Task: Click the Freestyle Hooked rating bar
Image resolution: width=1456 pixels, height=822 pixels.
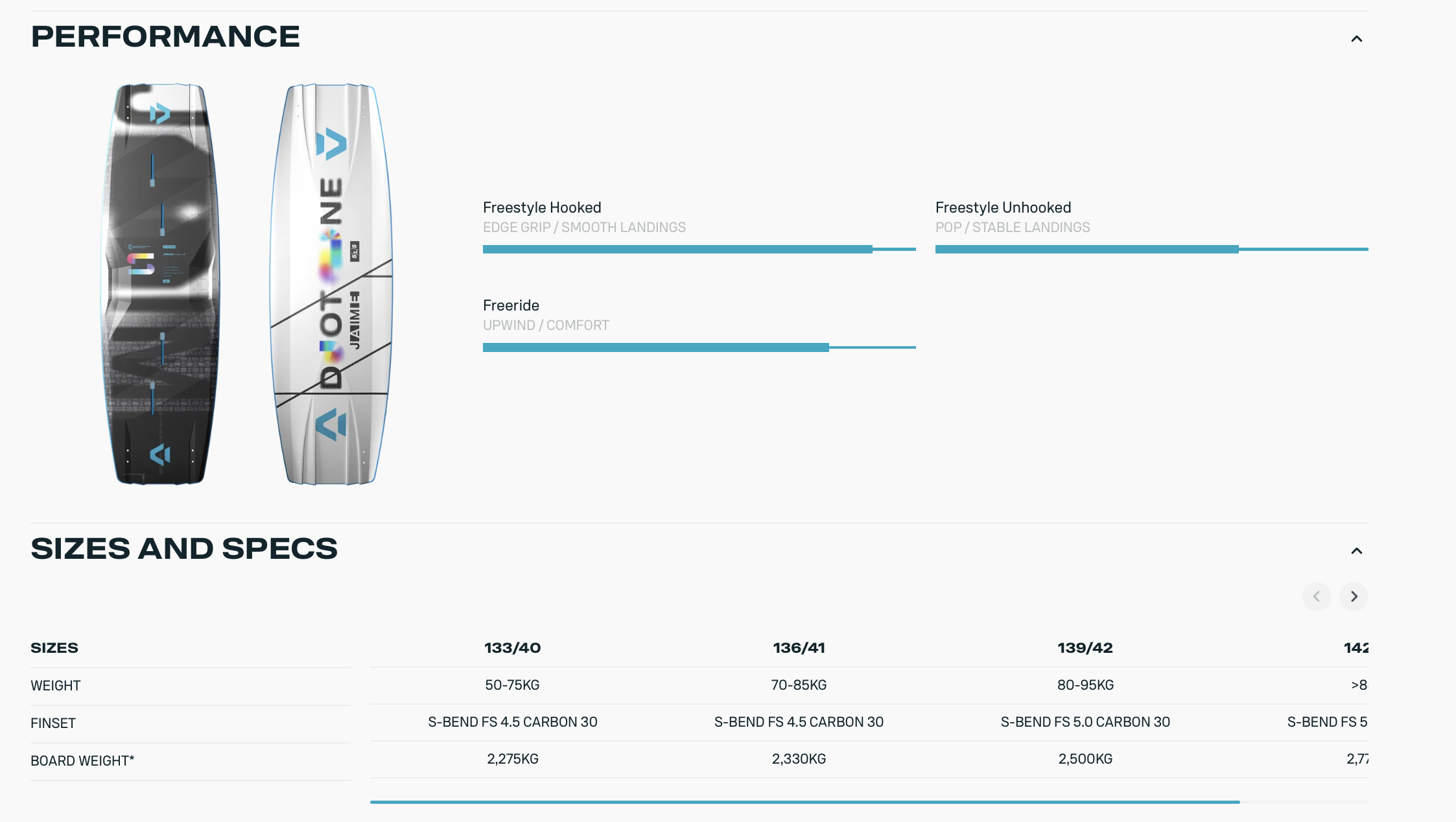Action: pyautogui.click(x=699, y=249)
